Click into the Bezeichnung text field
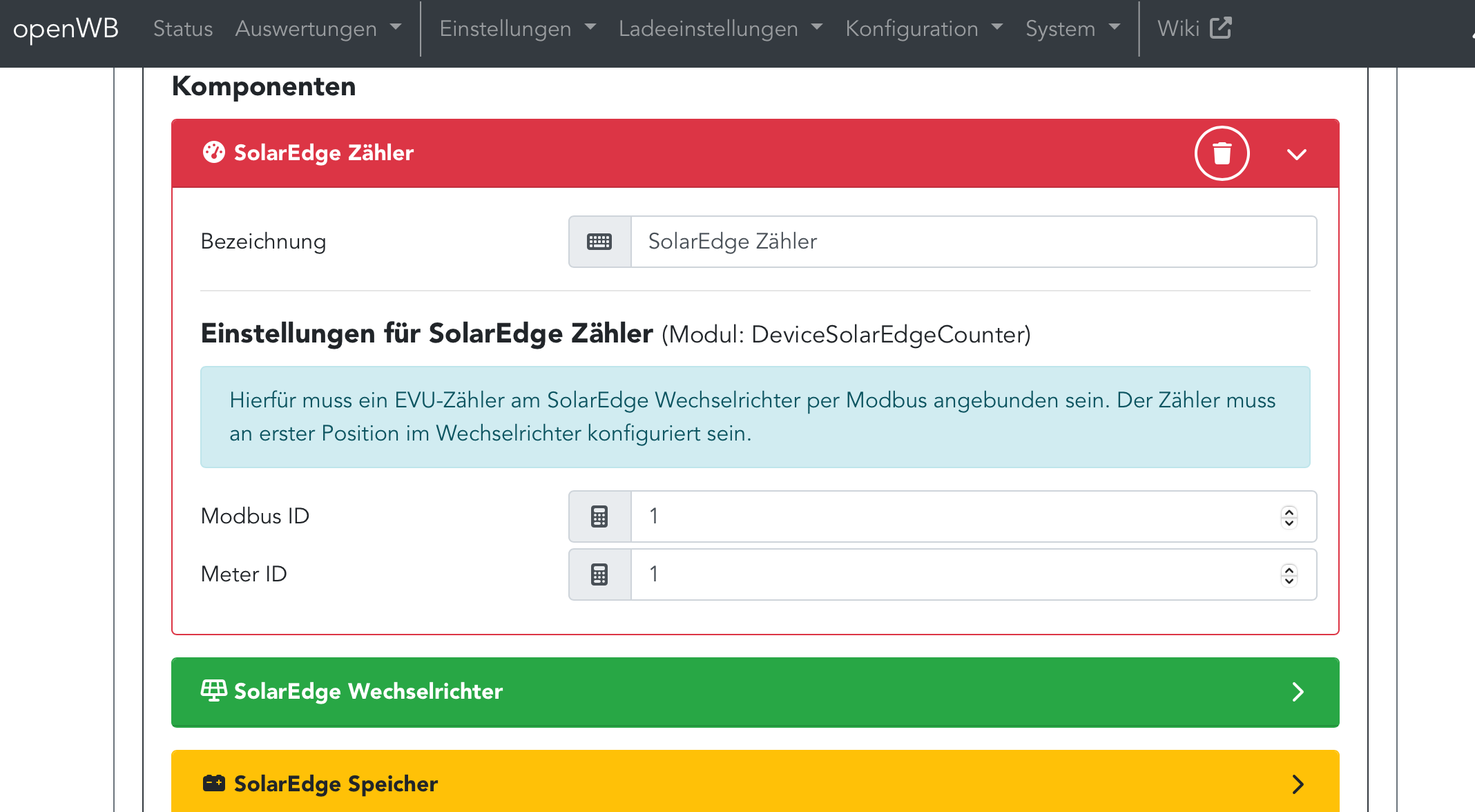Image resolution: width=1475 pixels, height=812 pixels. (972, 242)
